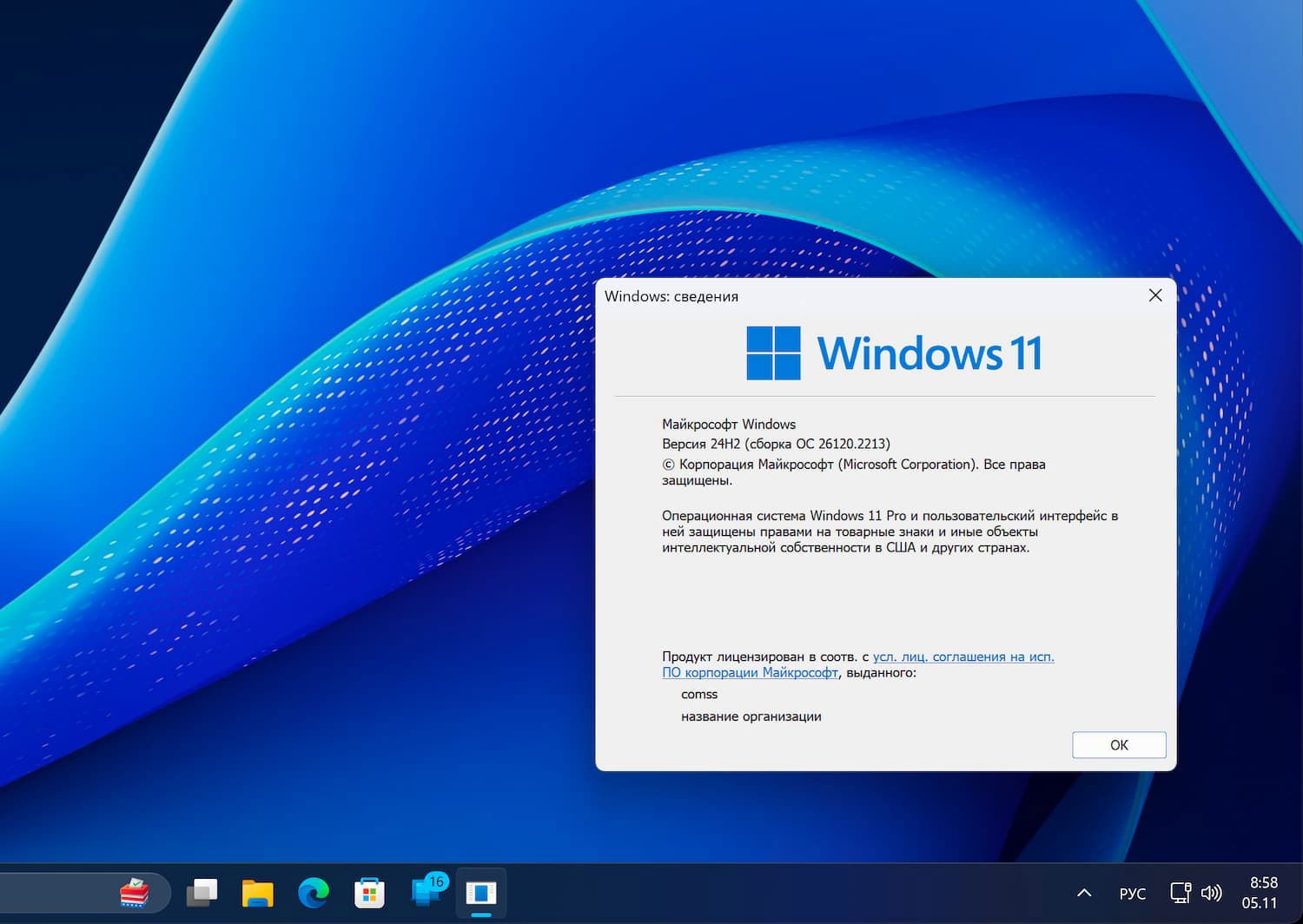Launch the Microsoft Store app
This screenshot has height=924, width=1303.
coord(369,892)
